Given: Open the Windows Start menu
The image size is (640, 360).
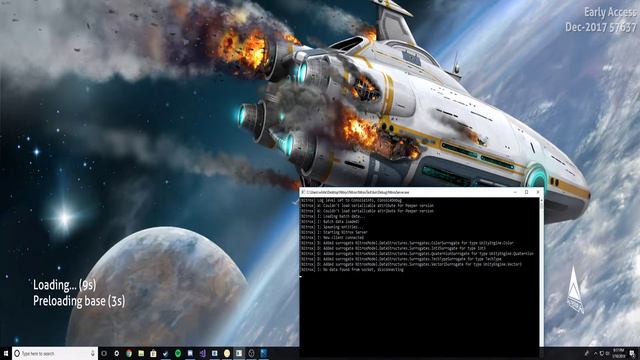Looking at the screenshot, I should pos(6,353).
